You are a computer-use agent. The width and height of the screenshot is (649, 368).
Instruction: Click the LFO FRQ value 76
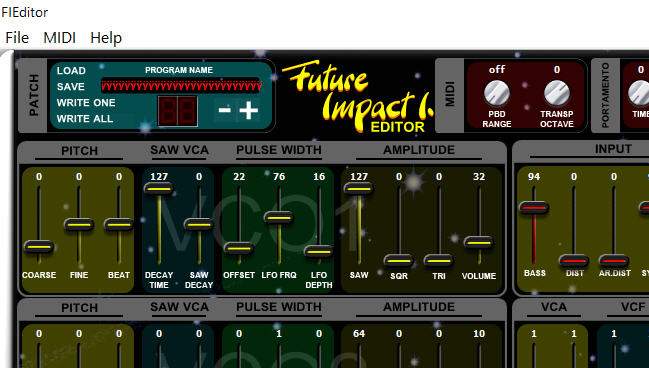(x=279, y=177)
